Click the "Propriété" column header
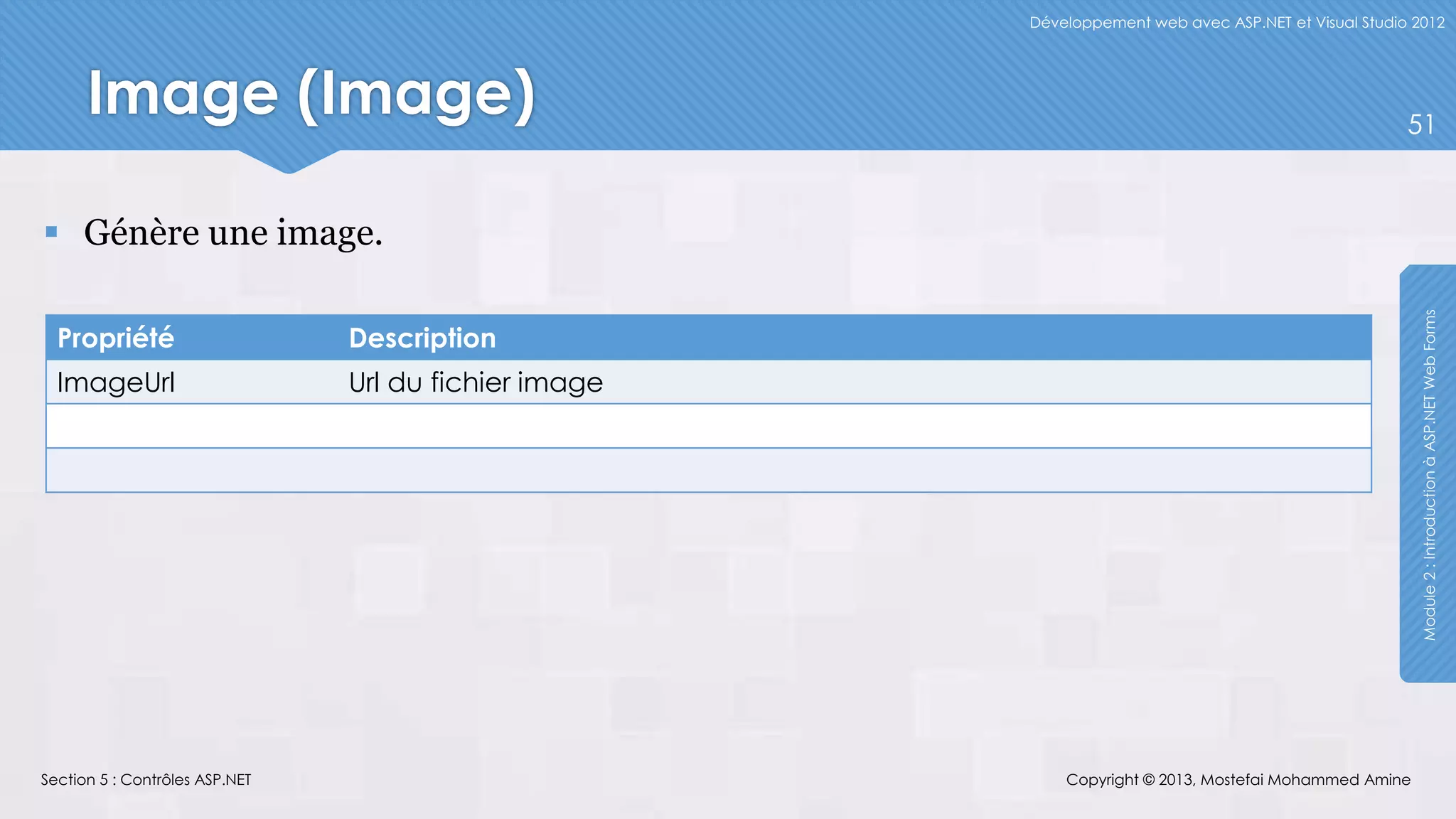 (x=116, y=338)
